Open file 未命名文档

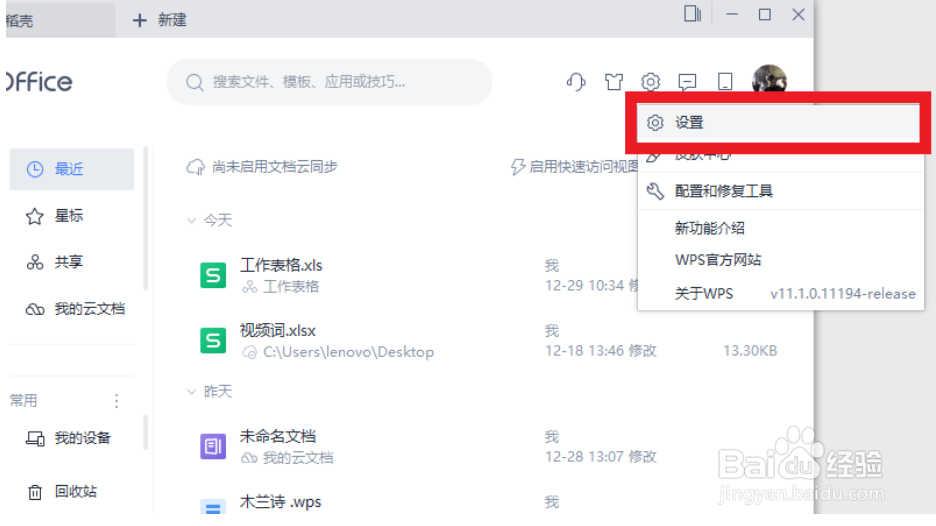[278, 436]
